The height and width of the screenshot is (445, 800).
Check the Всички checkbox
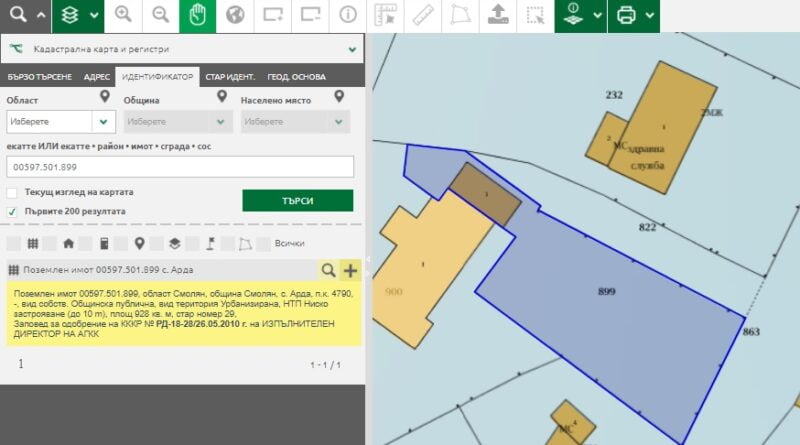coord(263,243)
